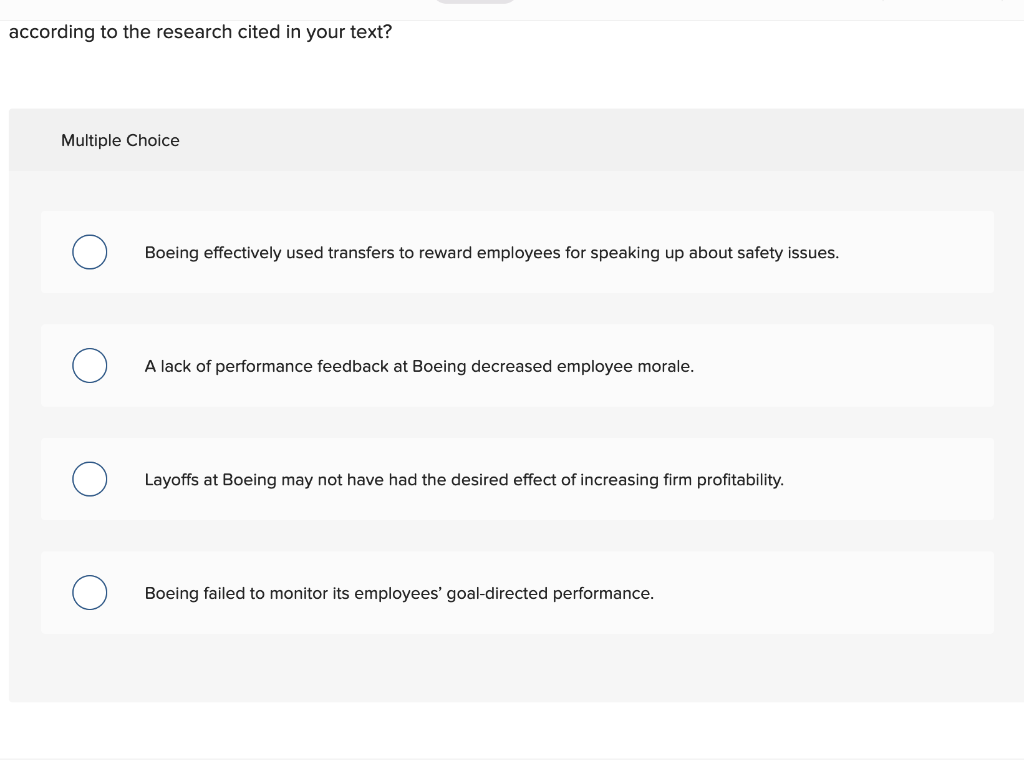Click the circle beside the final answer choice
This screenshot has width=1024, height=761.
pyautogui.click(x=89, y=592)
